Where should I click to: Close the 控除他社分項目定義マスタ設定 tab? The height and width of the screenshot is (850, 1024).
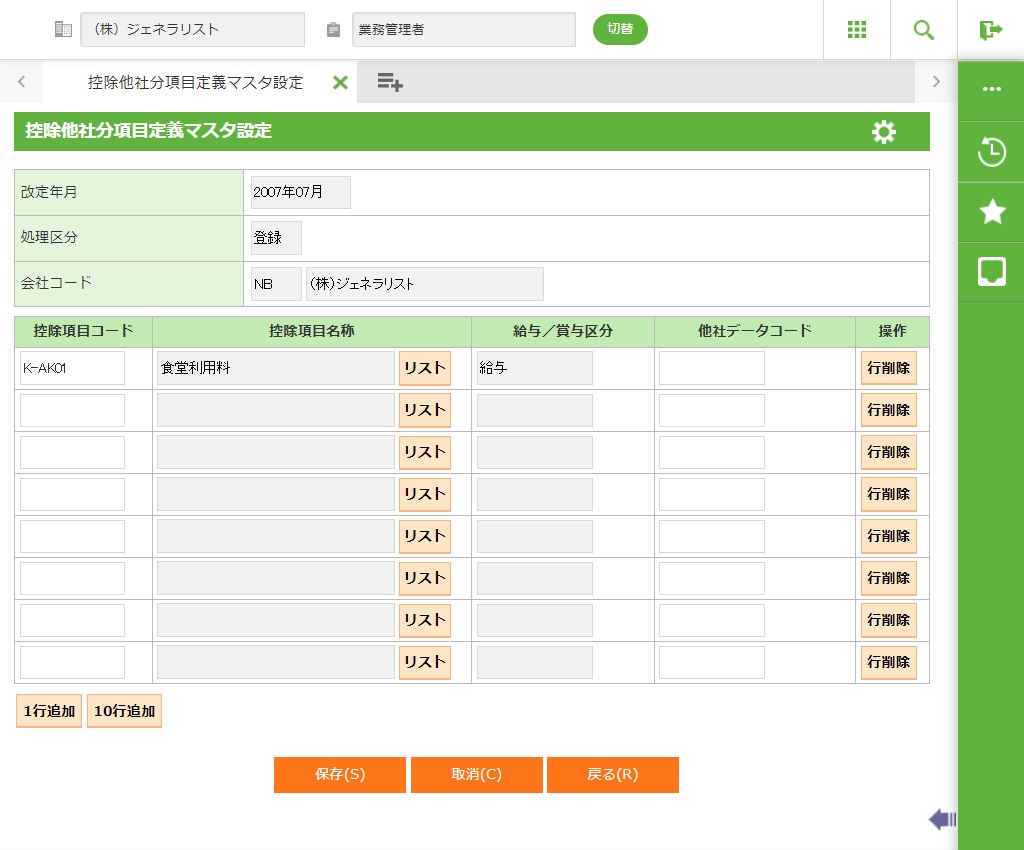pos(340,83)
